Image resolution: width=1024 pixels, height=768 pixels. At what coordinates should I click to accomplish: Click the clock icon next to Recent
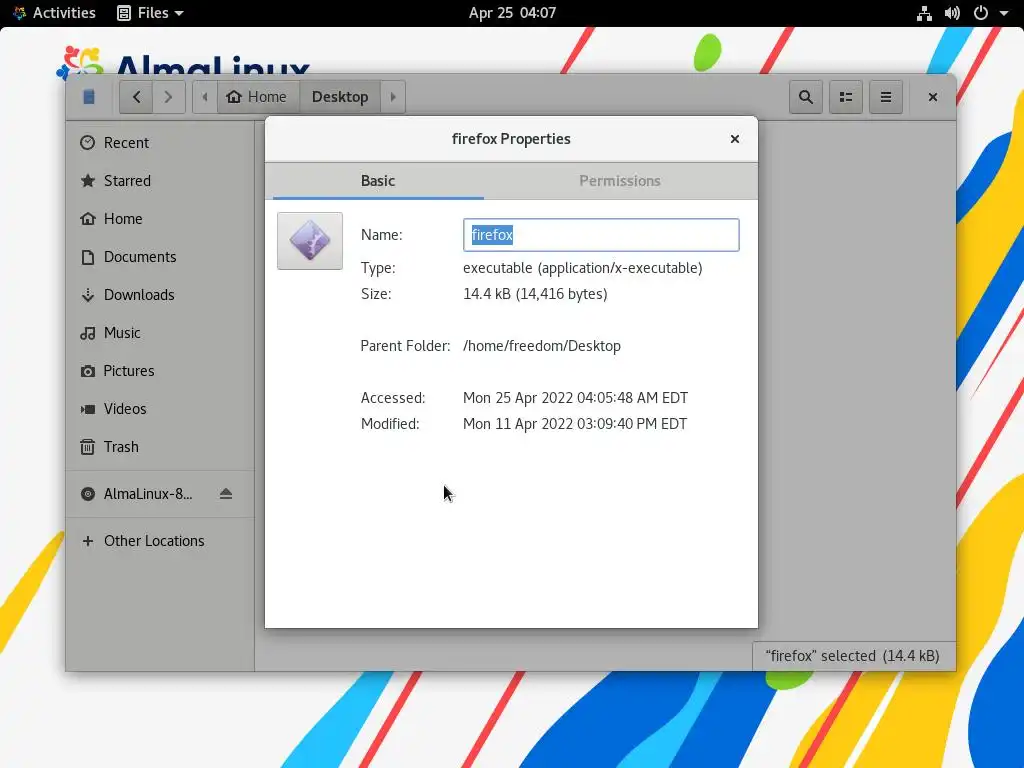88,142
